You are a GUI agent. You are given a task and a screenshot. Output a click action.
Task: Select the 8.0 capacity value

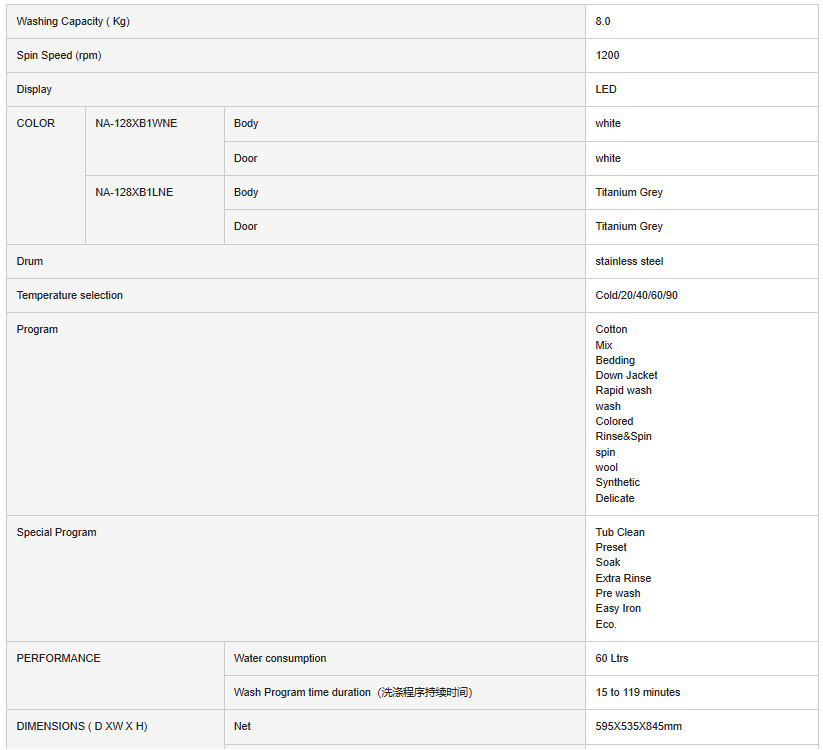tap(603, 21)
